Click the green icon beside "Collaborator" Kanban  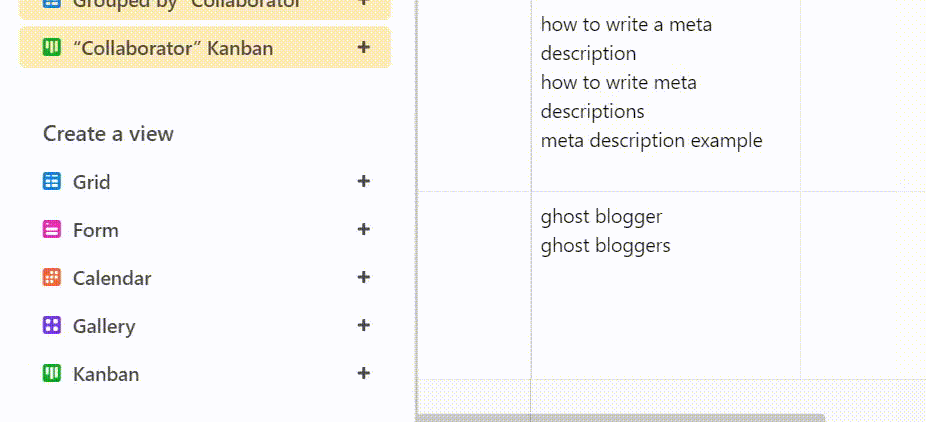click(52, 47)
